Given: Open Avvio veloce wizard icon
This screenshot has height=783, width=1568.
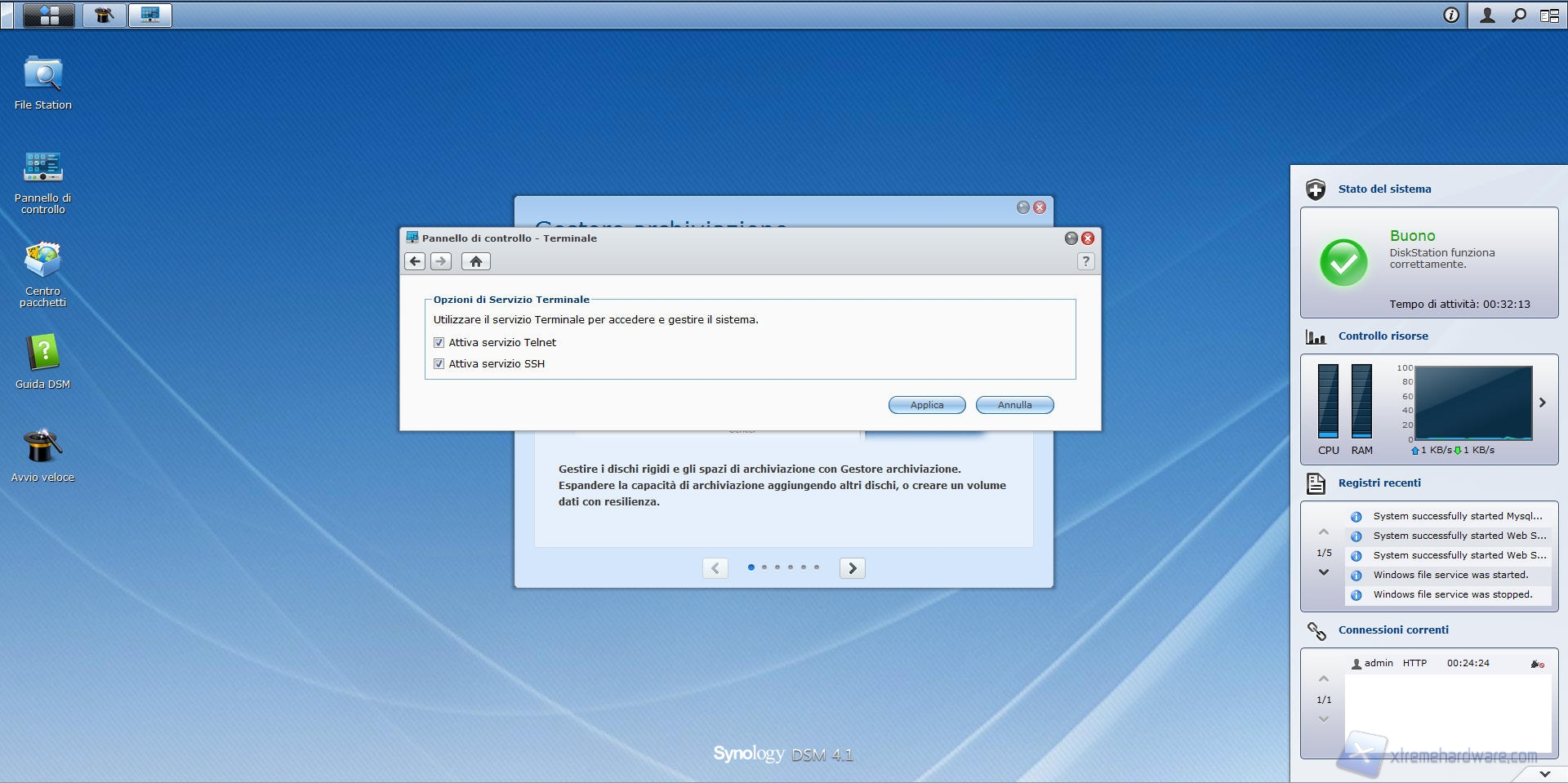Looking at the screenshot, I should (42, 447).
